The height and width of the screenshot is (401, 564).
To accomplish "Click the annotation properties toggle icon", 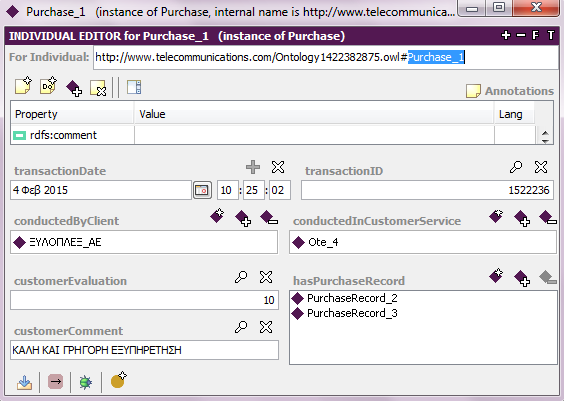I will click(x=134, y=87).
